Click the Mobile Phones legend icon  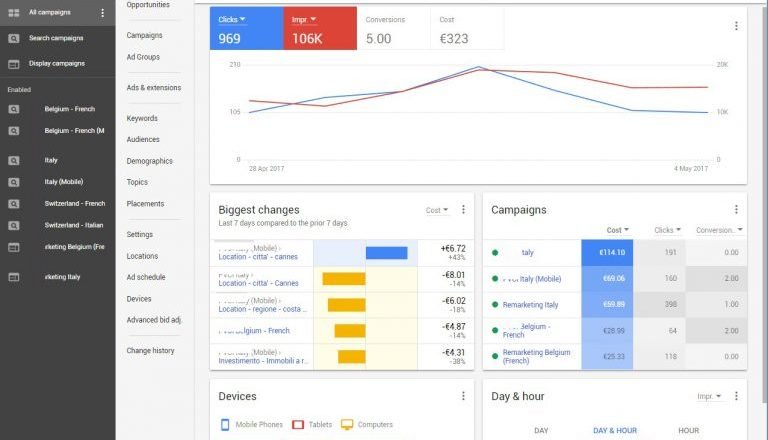(x=225, y=424)
